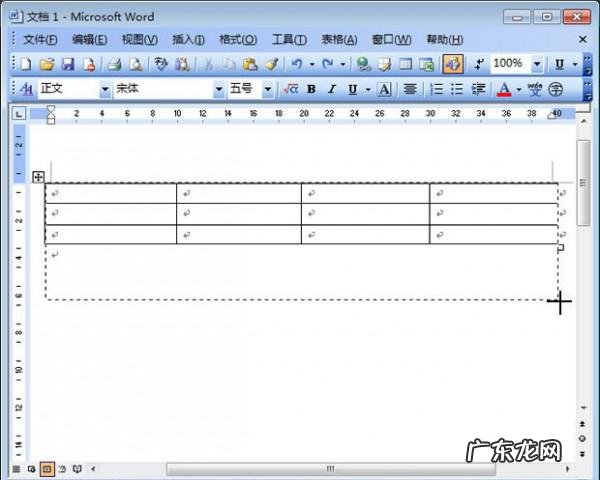
Task: Apply the Character Border button
Action: (x=384, y=89)
